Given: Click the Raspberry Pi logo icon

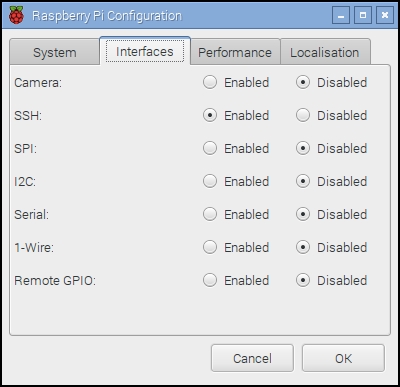Looking at the screenshot, I should tap(16, 15).
